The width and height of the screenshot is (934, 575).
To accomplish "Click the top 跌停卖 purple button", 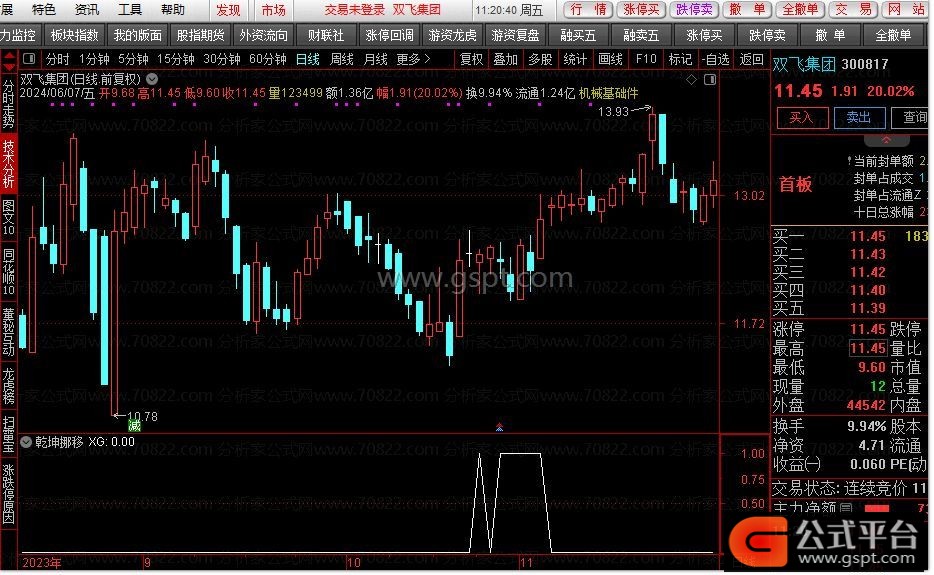I will coord(695,10).
